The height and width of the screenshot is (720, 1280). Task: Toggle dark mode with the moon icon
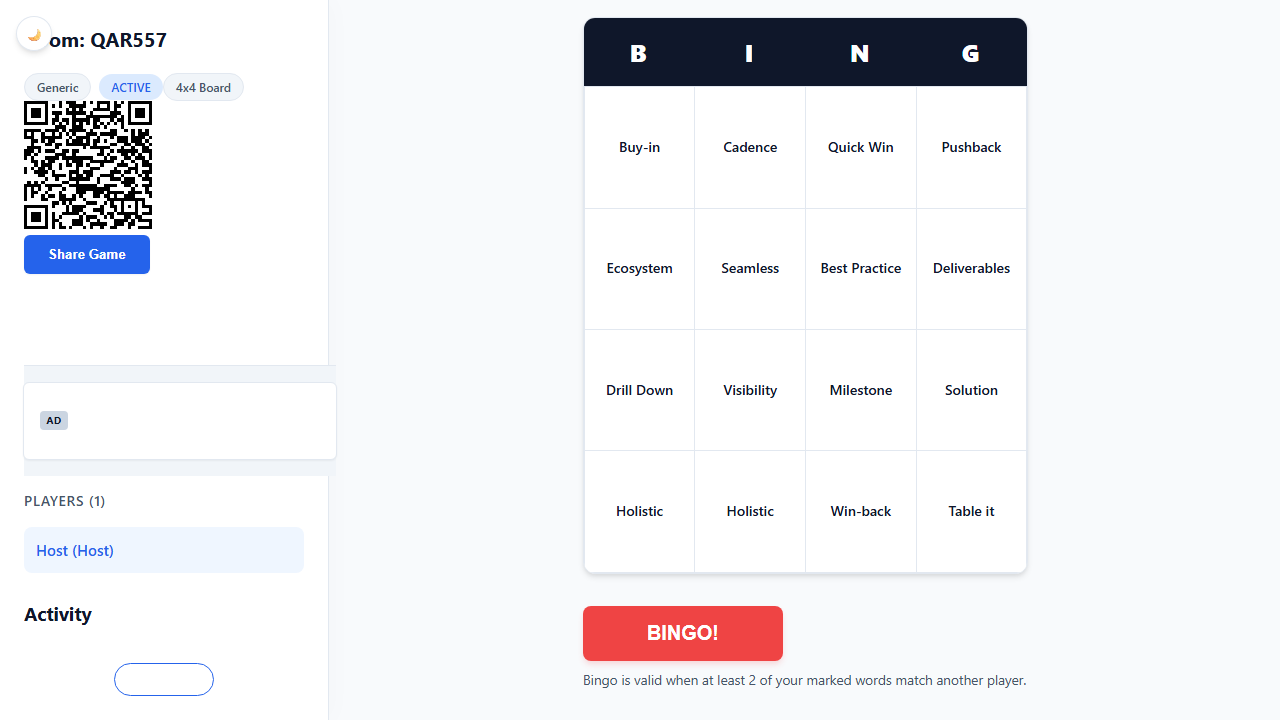pyautogui.click(x=34, y=33)
